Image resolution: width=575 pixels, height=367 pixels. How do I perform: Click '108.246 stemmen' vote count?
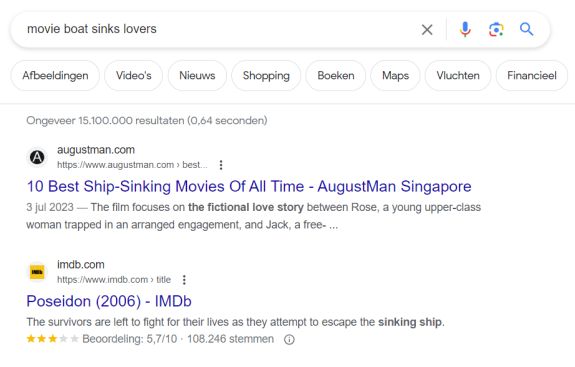[230, 339]
